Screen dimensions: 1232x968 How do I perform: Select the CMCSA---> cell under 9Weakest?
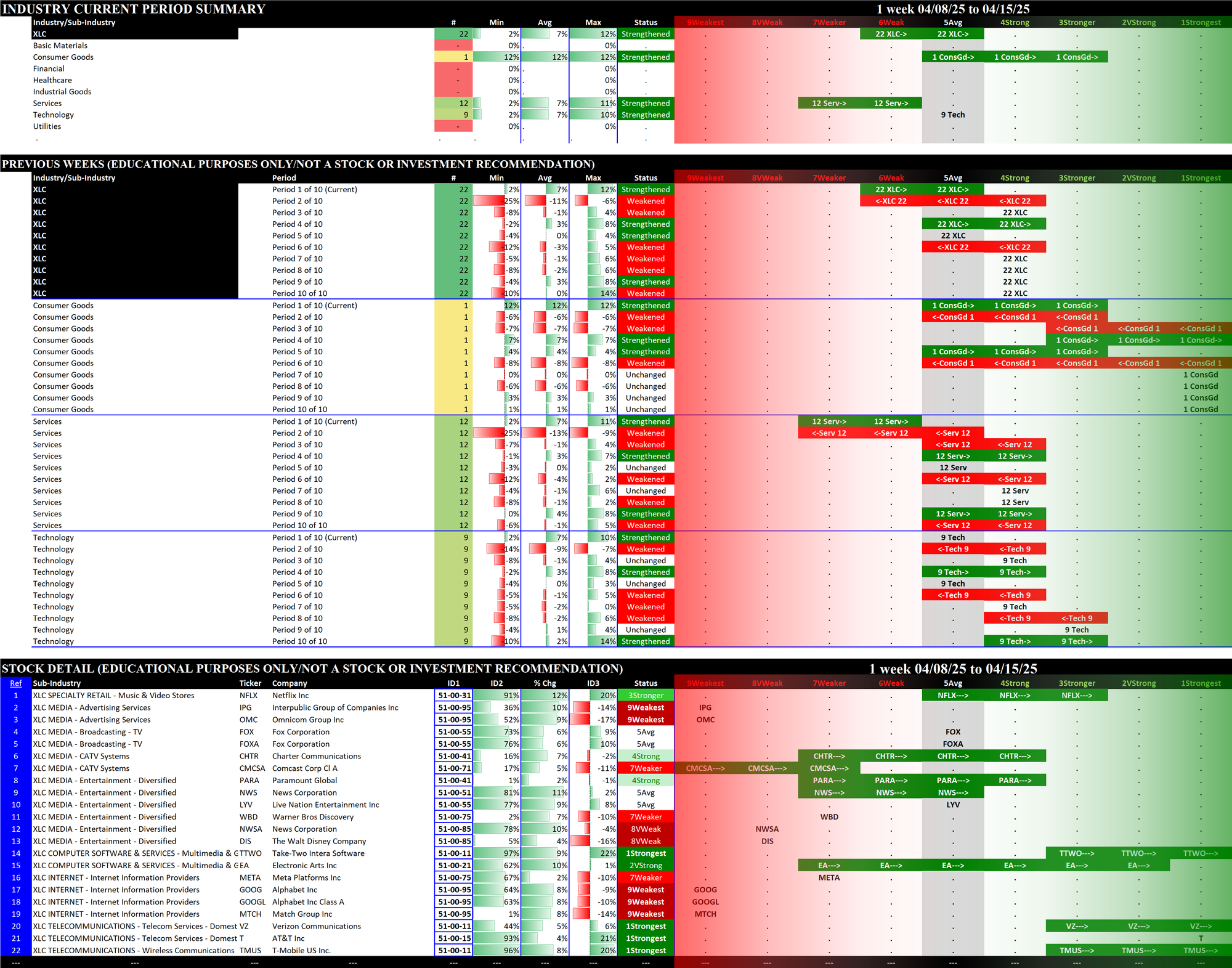[x=705, y=768]
